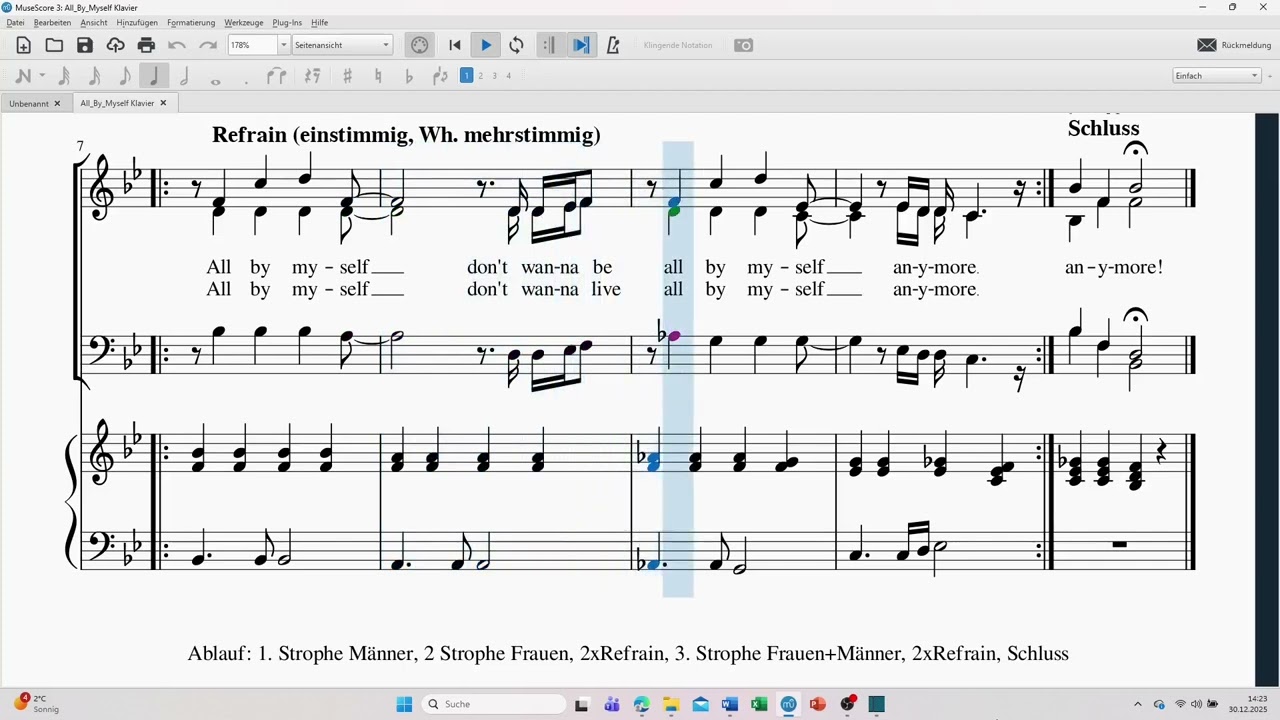
Task: Close the Unbenannt tab
Action: tap(57, 103)
